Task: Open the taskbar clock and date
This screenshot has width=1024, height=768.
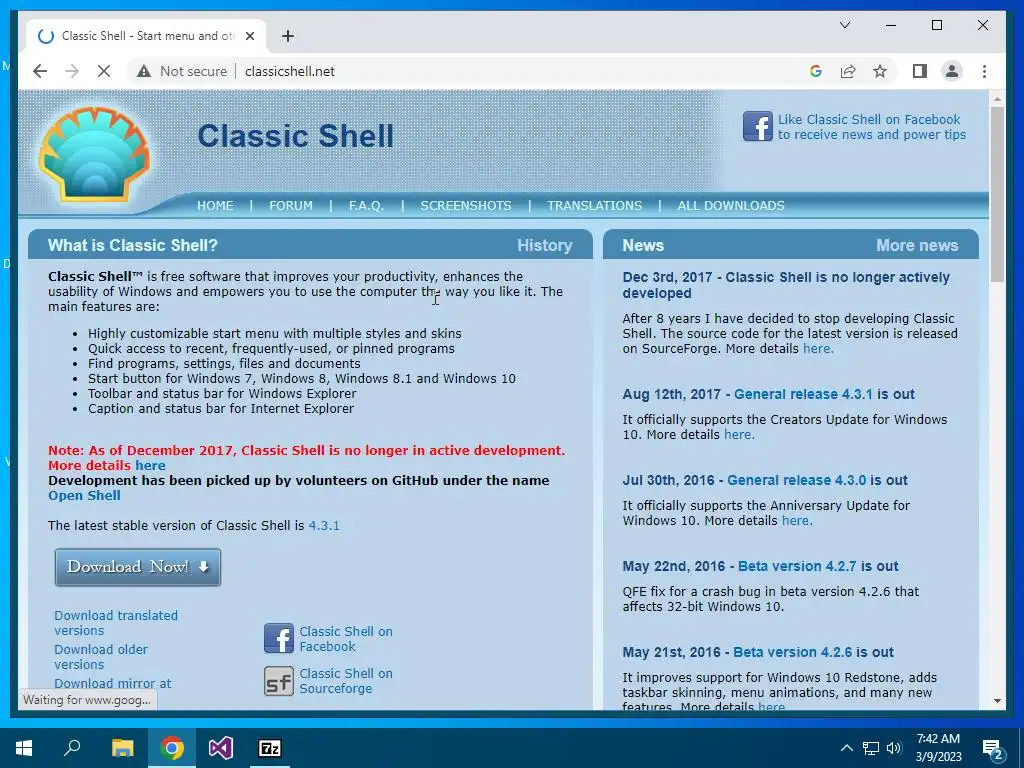Action: pos(938,748)
